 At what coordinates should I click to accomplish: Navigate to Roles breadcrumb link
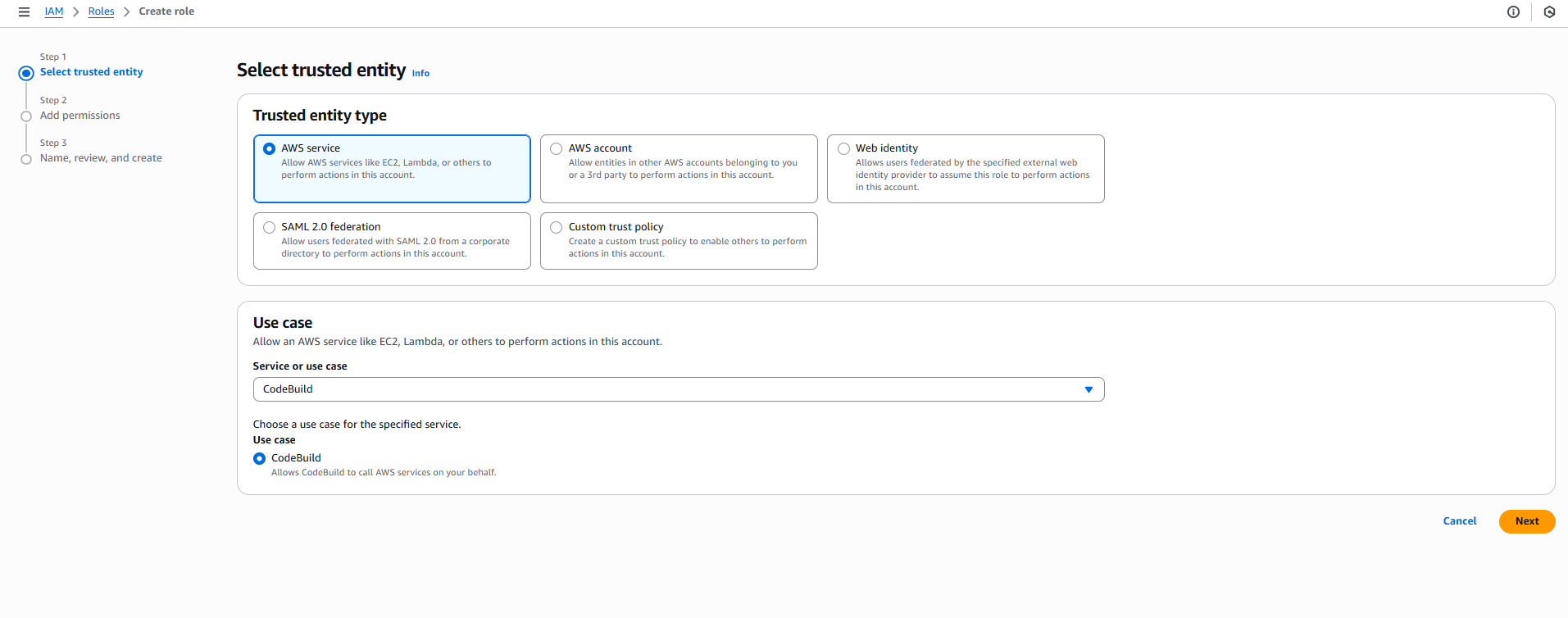101,11
